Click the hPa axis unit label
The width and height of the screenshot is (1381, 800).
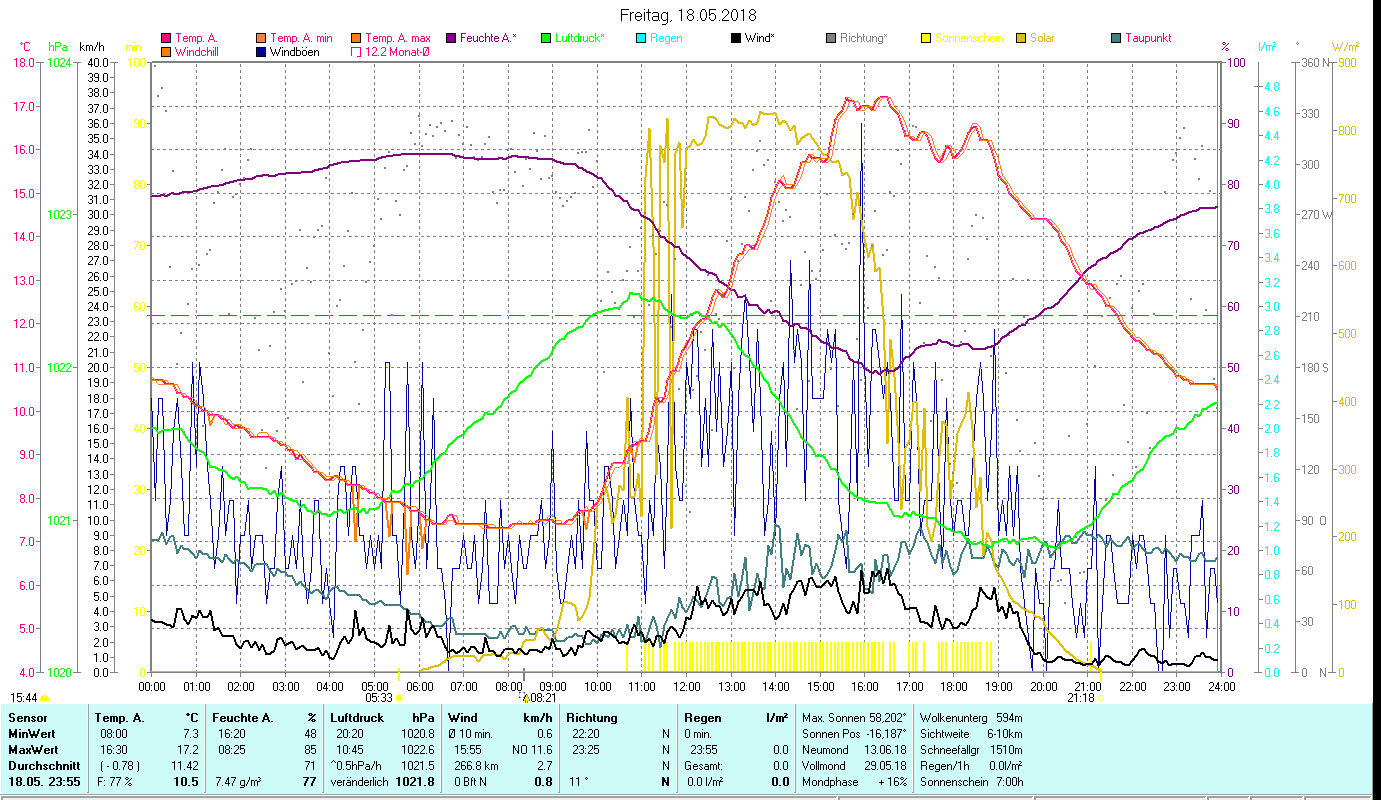58,47
